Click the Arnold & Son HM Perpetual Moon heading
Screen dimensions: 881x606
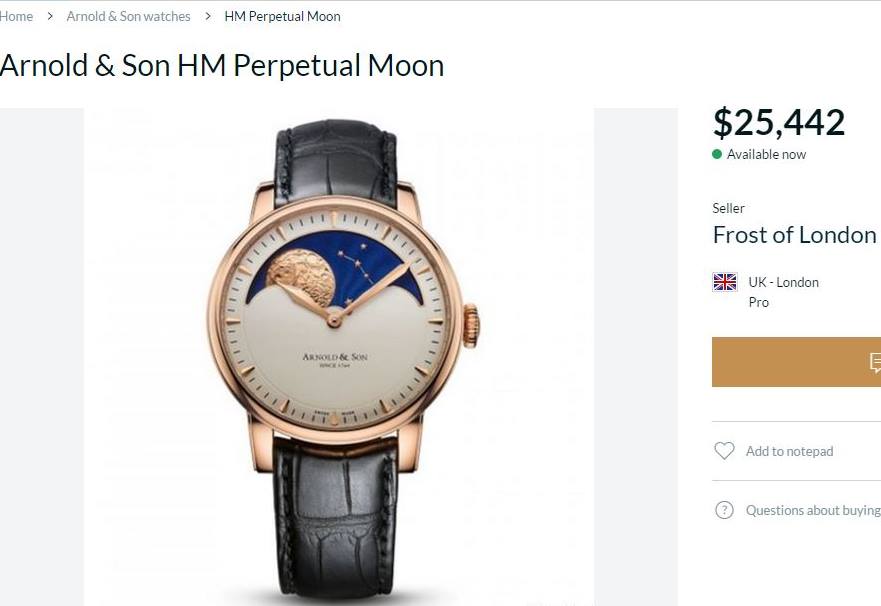222,66
